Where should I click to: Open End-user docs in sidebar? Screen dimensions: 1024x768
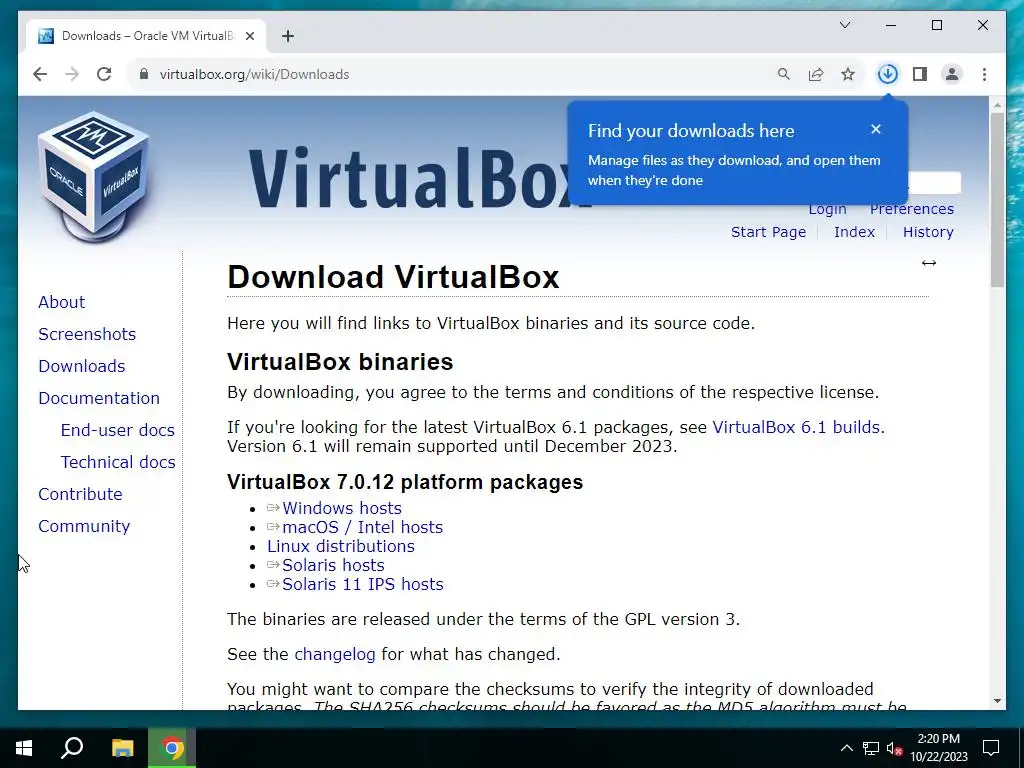(x=118, y=430)
